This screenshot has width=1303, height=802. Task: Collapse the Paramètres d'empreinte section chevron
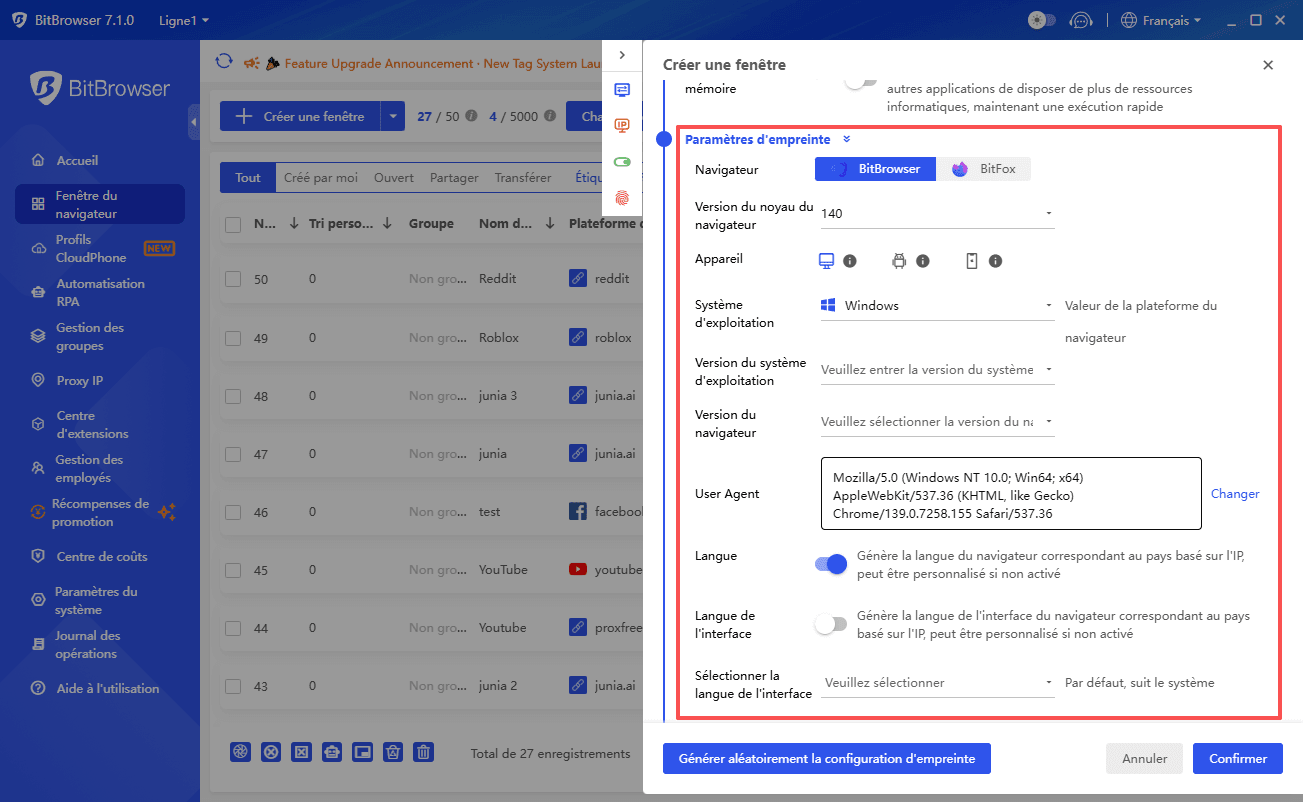[848, 139]
